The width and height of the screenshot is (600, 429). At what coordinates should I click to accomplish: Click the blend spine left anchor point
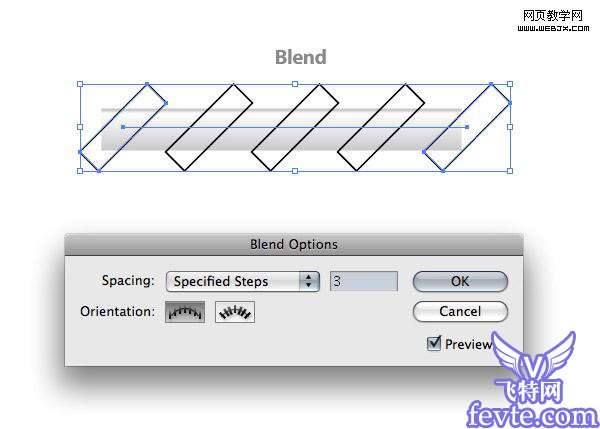[x=123, y=127]
